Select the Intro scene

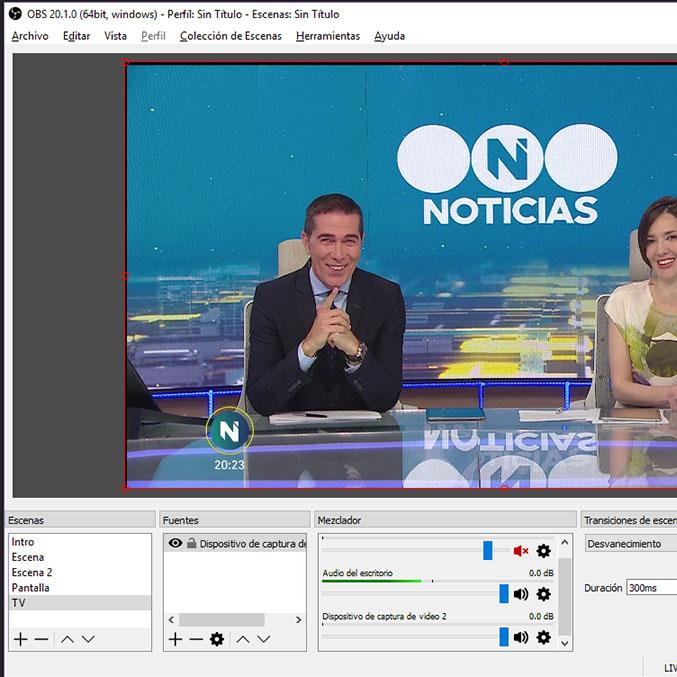(80, 542)
